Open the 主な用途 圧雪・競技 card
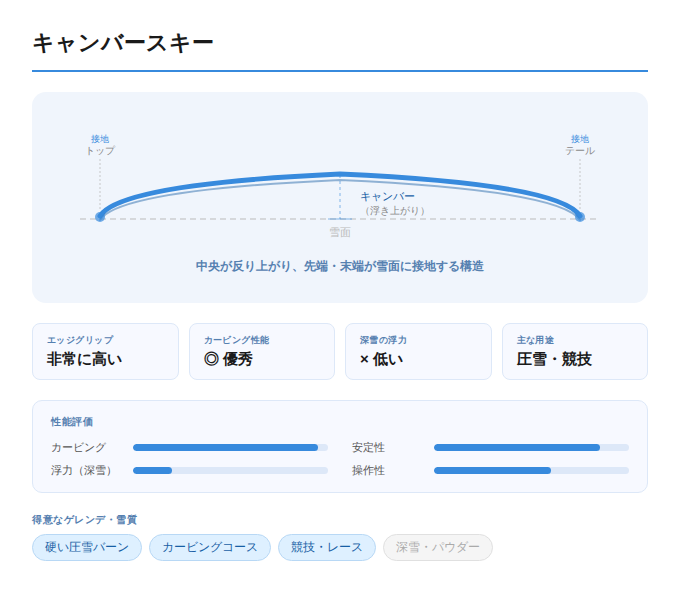Image resolution: width=680 pixels, height=593 pixels. tap(575, 351)
